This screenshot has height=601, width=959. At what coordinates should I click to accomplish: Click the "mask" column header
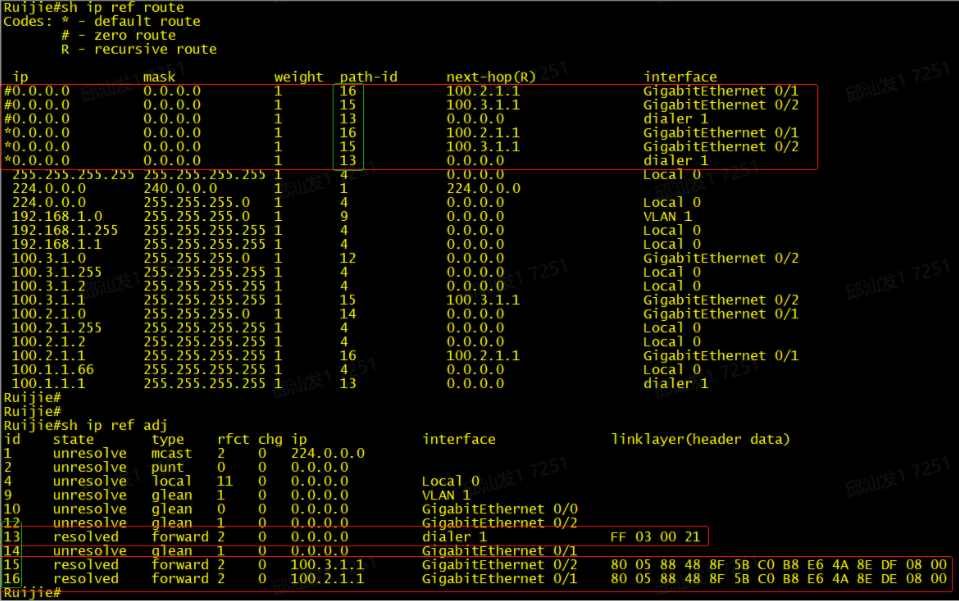pos(159,77)
